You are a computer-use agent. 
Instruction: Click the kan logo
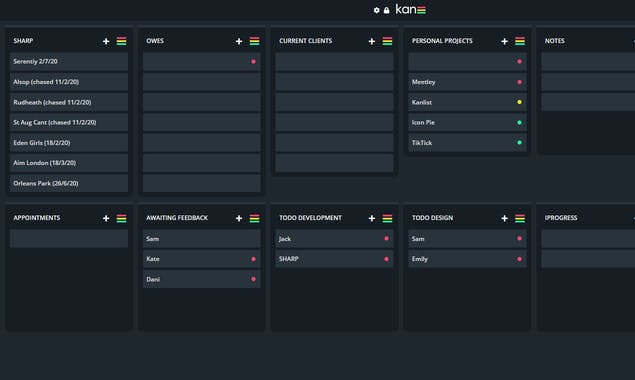[x=411, y=9]
